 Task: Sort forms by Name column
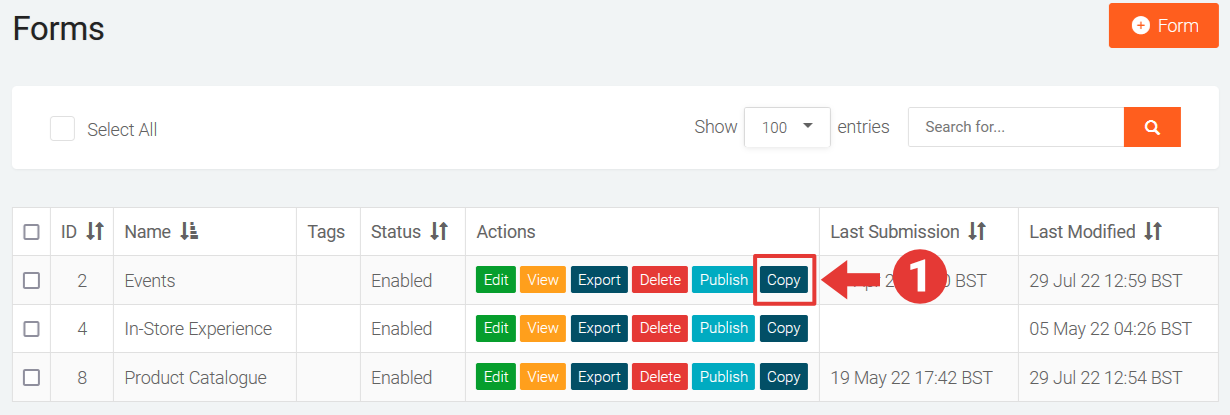[189, 232]
